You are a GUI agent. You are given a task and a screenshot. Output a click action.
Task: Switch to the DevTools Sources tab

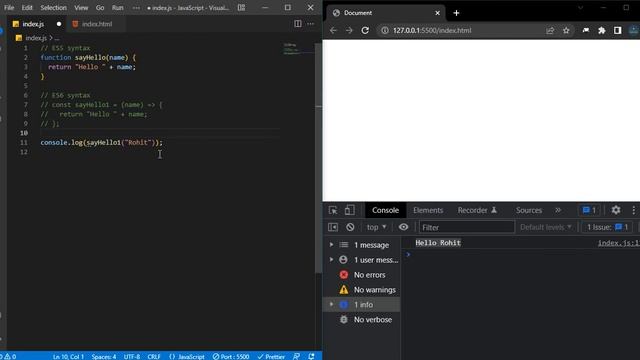click(x=529, y=210)
